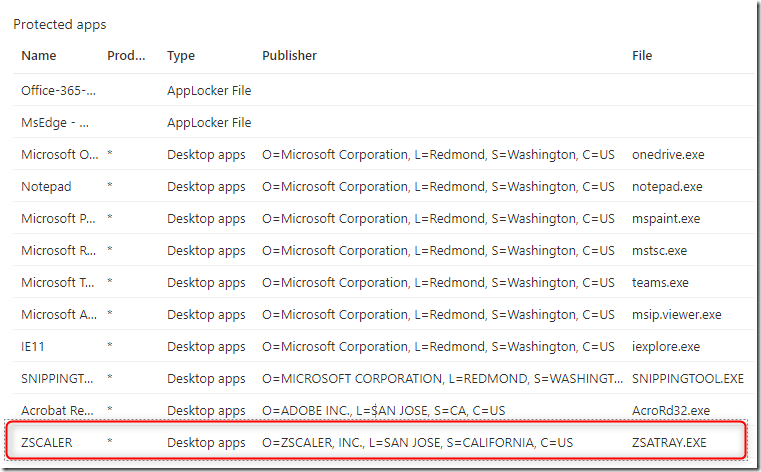Click the ADOBE INC. publisher cell
Screen dimensions: 761x472
[x=383, y=411]
